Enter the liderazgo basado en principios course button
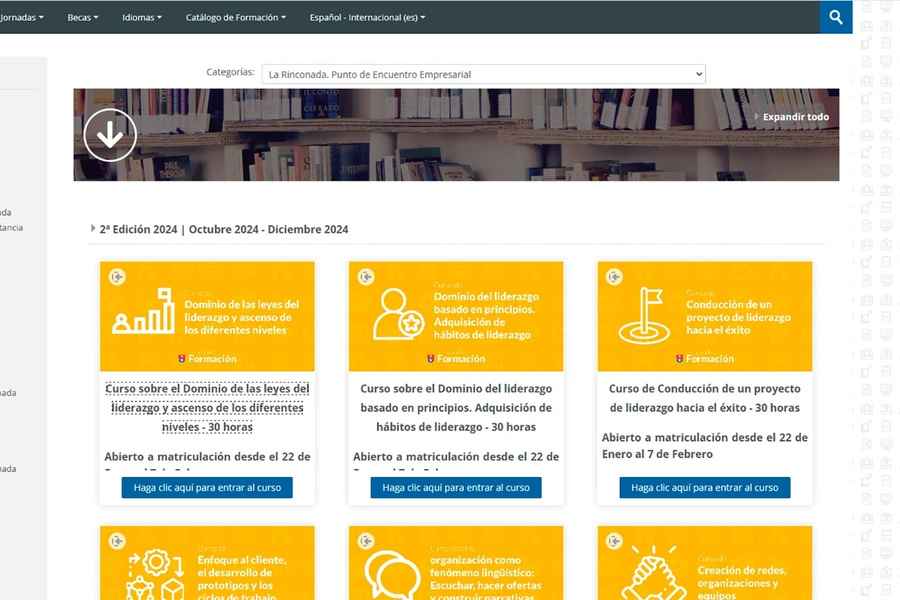900x600 pixels. [456, 487]
